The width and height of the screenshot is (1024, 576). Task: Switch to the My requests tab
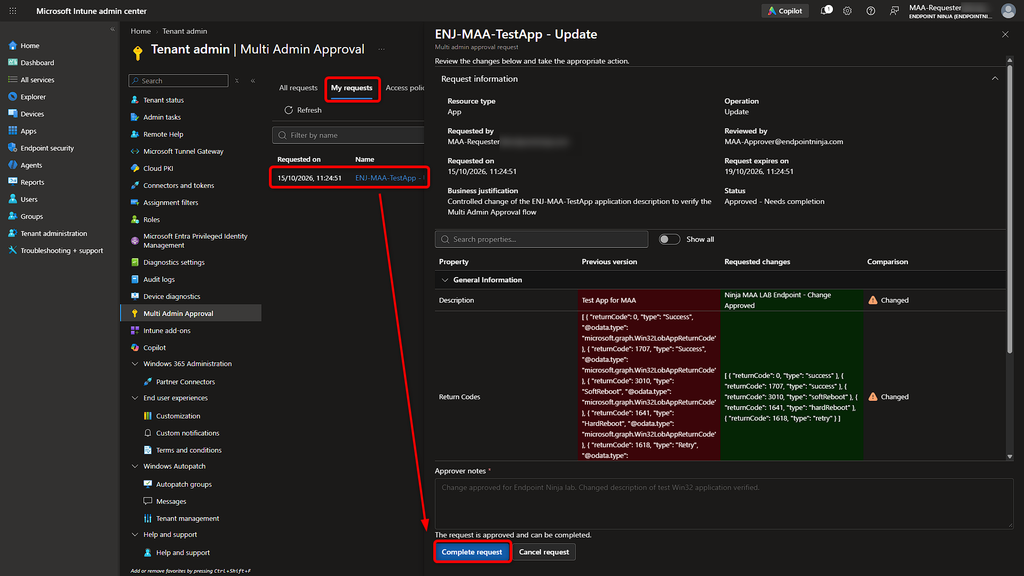[351, 88]
